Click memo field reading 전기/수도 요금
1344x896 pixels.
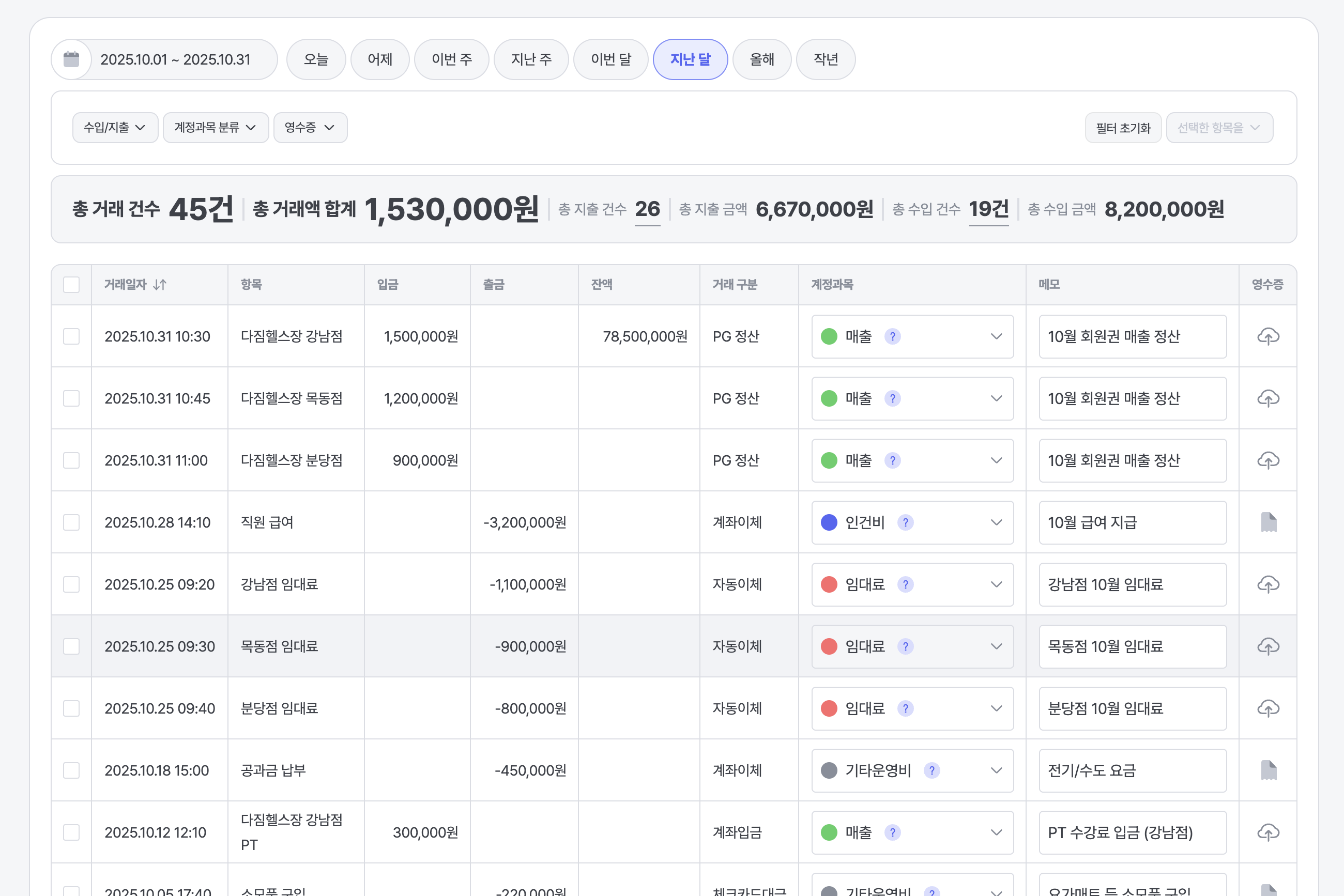1132,770
